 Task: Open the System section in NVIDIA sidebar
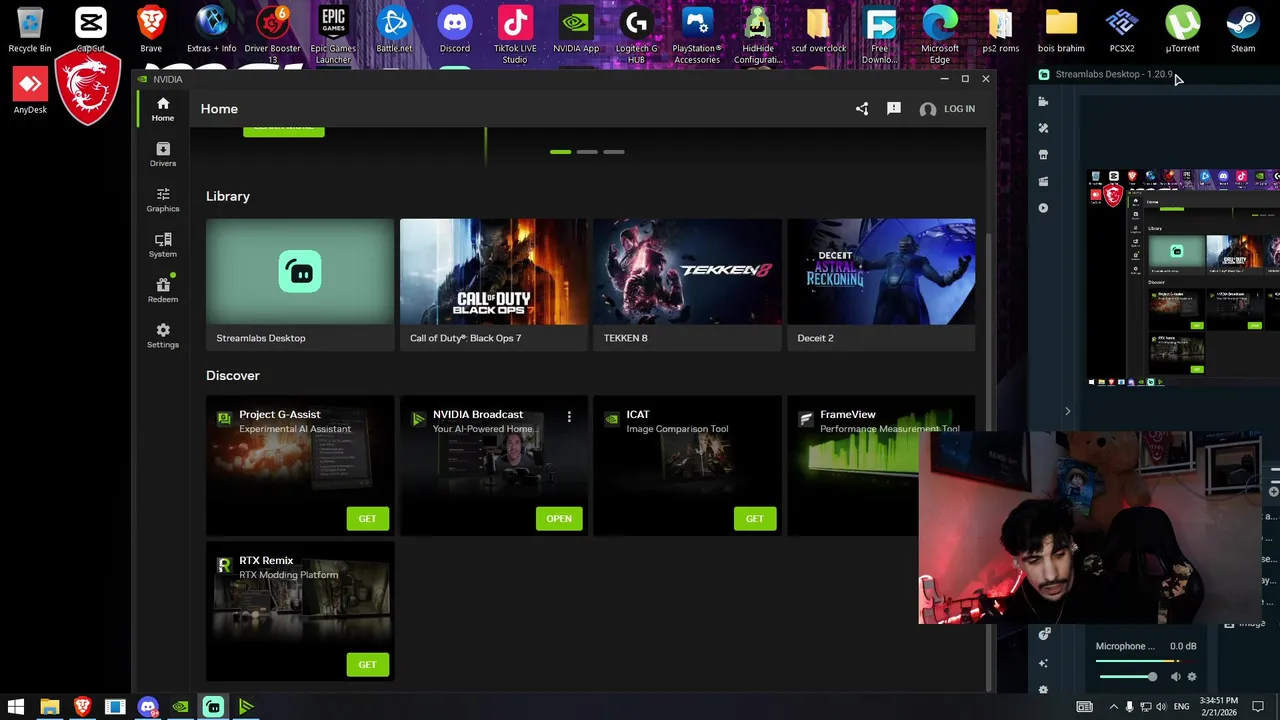click(163, 245)
